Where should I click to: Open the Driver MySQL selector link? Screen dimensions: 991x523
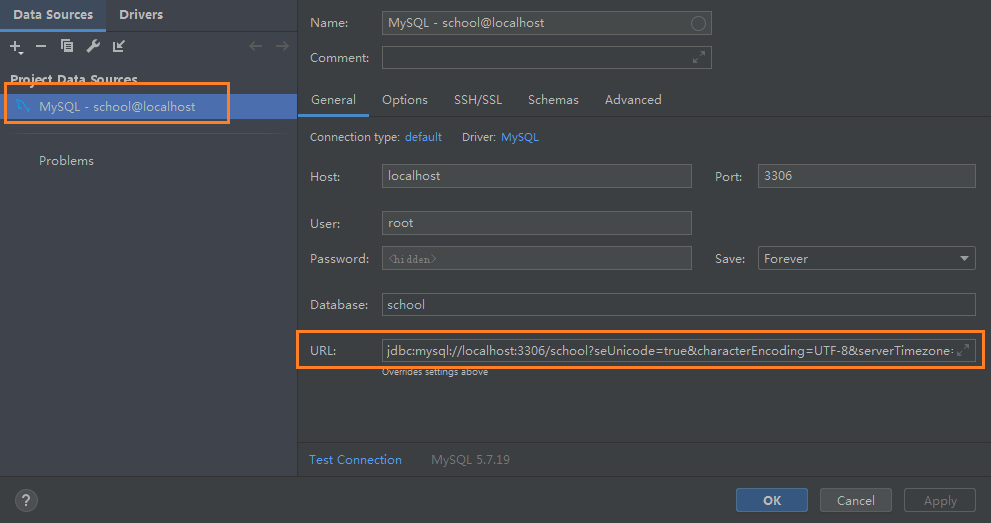tap(519, 137)
